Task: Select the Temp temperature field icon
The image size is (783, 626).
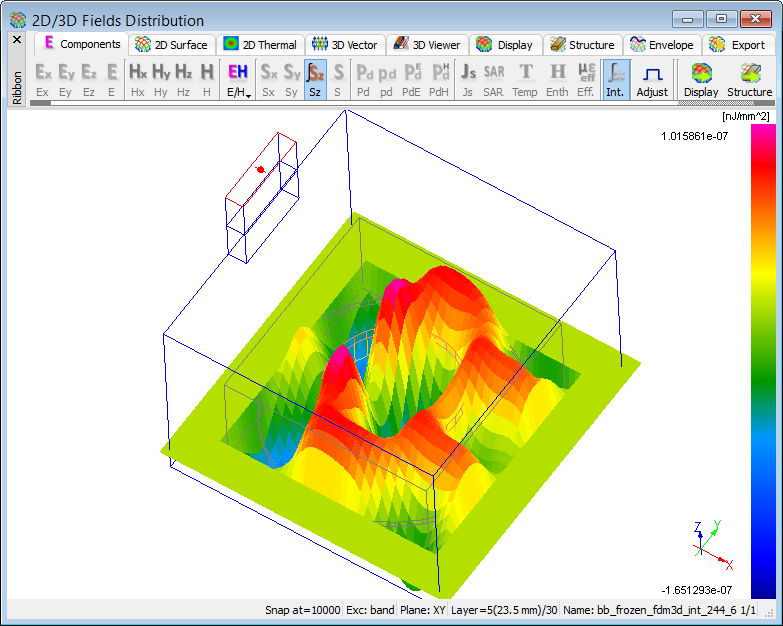Action: point(525,79)
